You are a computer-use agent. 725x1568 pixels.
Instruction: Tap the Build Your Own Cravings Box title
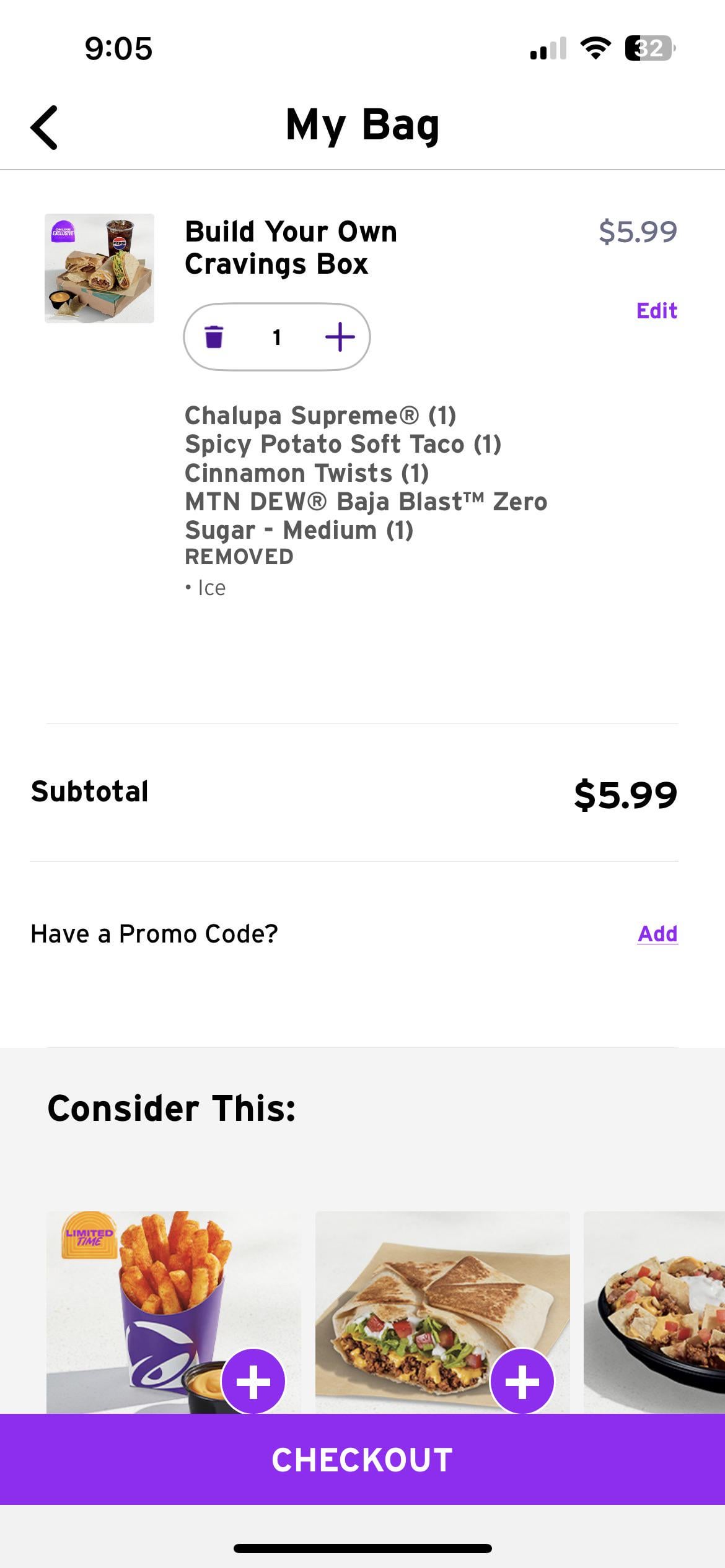(291, 248)
